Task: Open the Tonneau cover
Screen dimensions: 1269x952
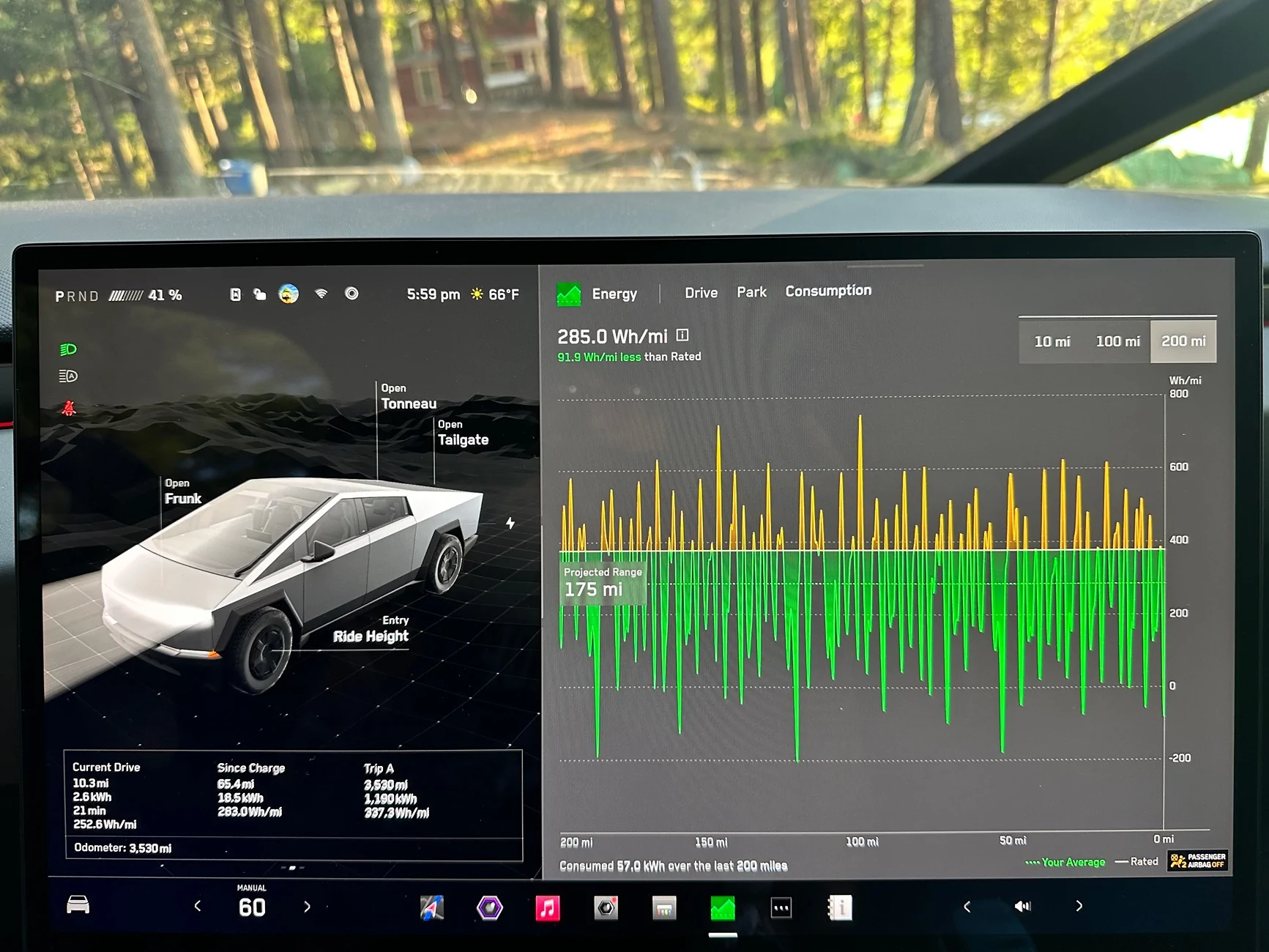Action: [409, 397]
